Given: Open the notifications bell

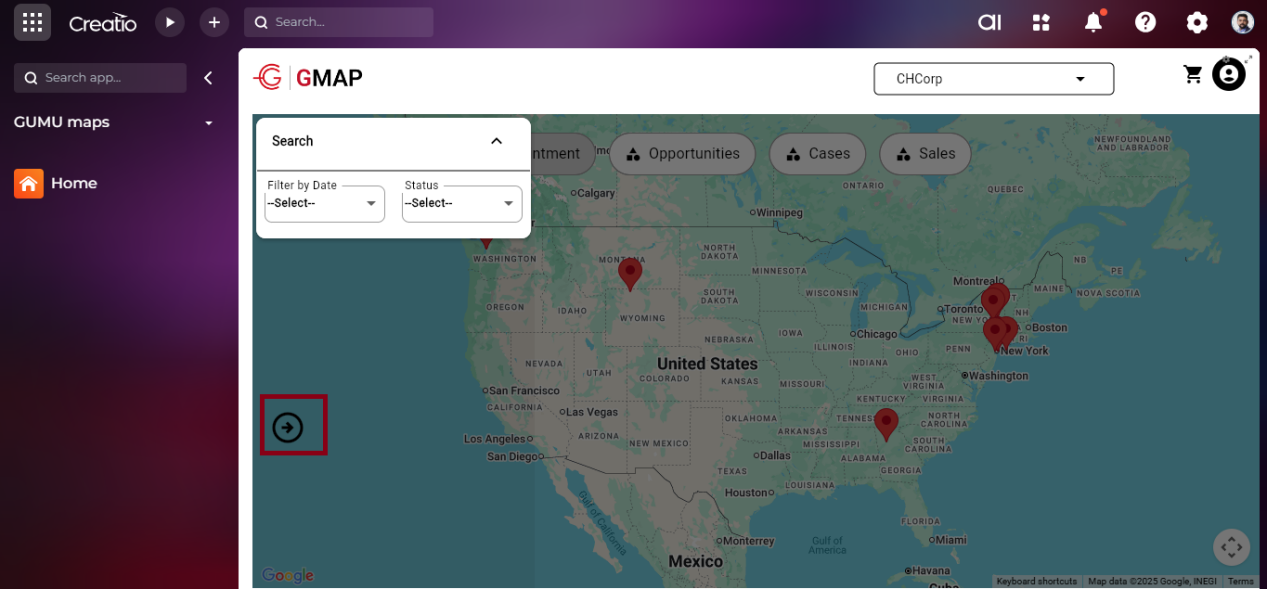Looking at the screenshot, I should (1094, 22).
